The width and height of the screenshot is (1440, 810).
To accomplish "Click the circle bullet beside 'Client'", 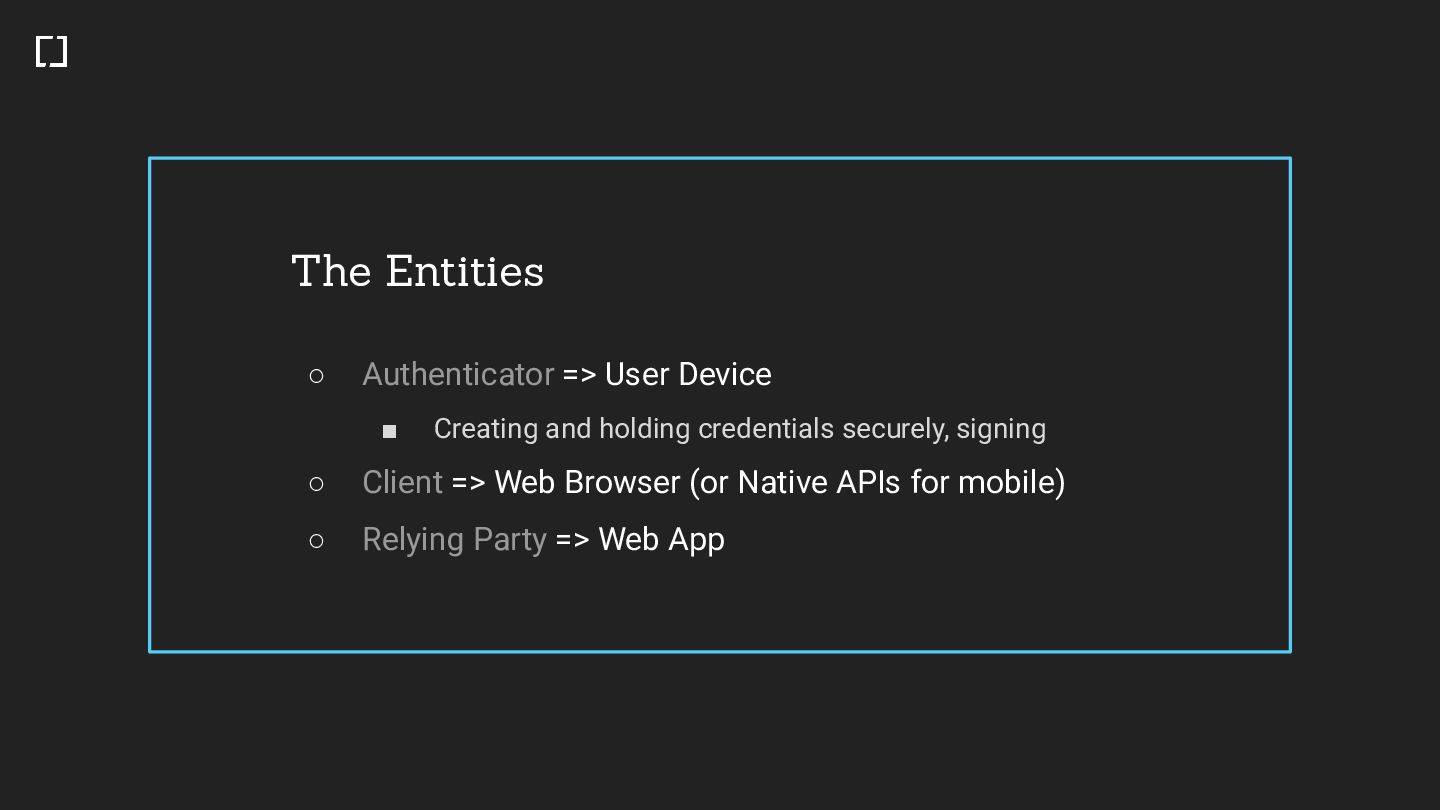I will click(x=317, y=484).
